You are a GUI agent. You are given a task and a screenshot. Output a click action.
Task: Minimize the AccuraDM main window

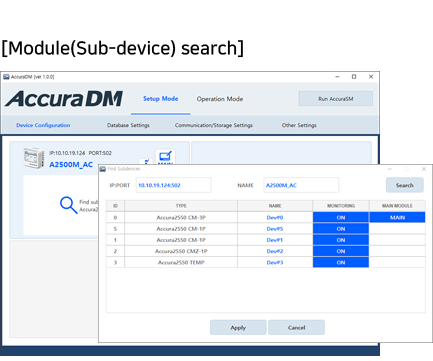(337, 77)
